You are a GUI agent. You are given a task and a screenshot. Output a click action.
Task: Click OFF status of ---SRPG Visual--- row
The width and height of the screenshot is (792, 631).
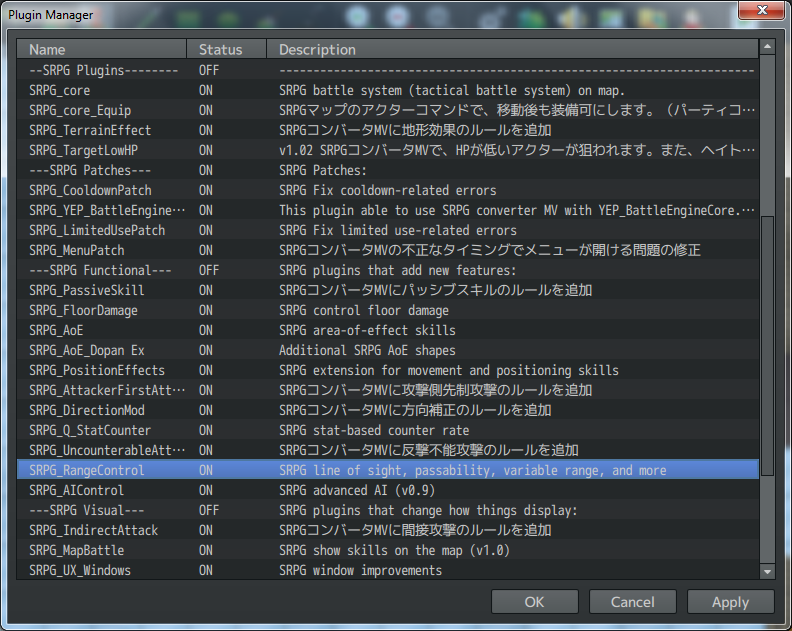[209, 510]
